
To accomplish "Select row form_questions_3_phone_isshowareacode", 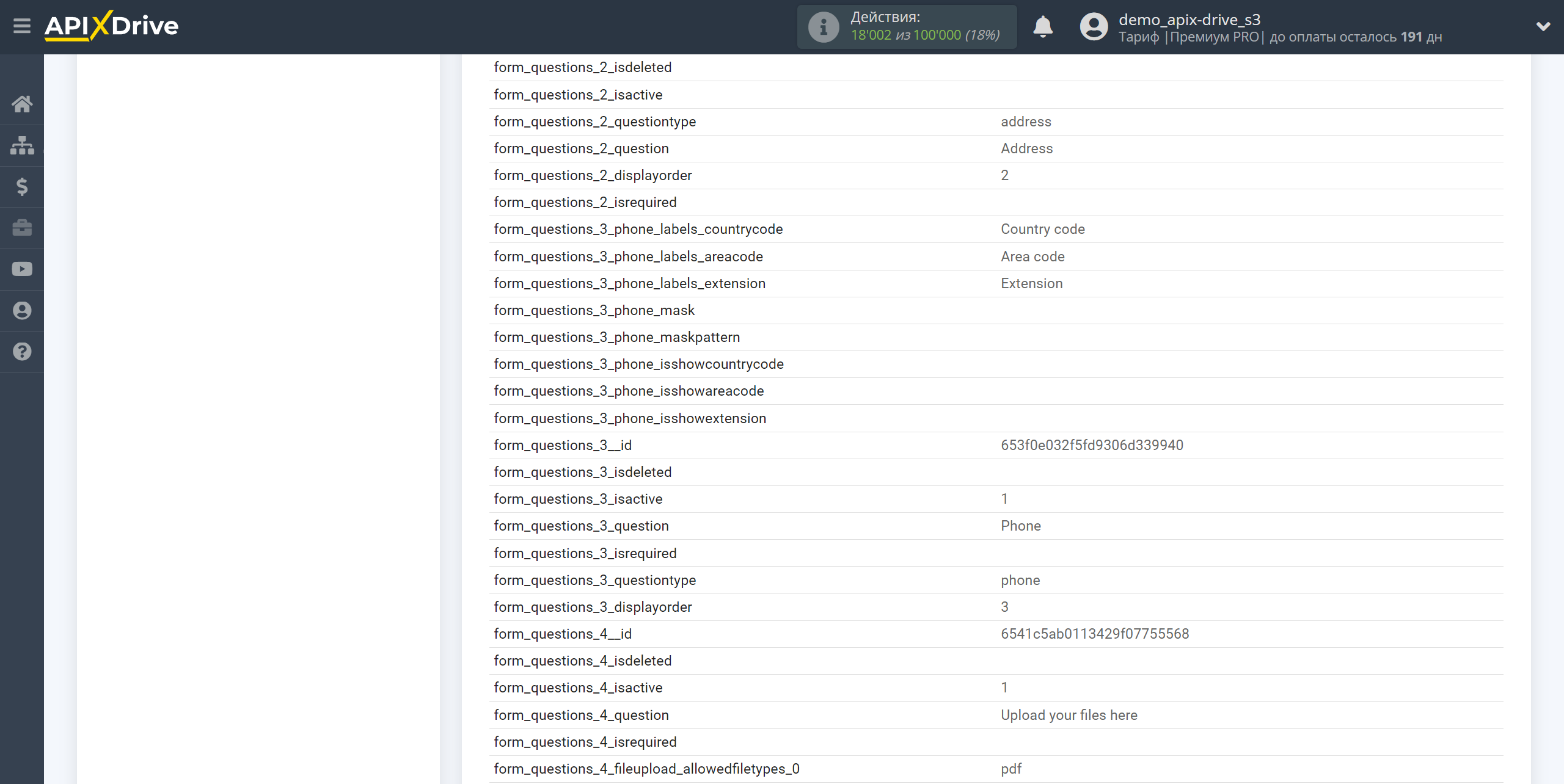I will tap(996, 391).
